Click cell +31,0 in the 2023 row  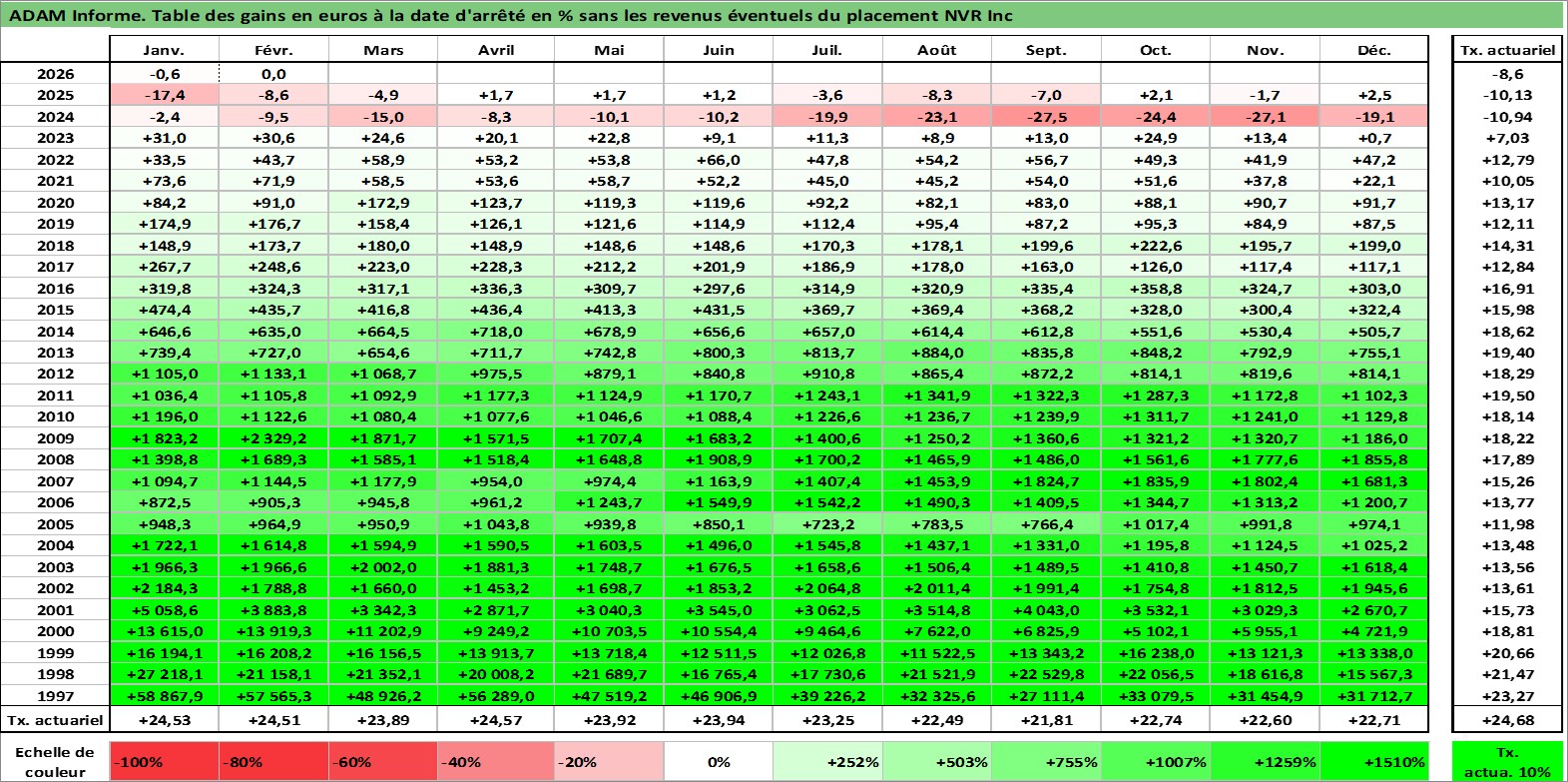164,138
